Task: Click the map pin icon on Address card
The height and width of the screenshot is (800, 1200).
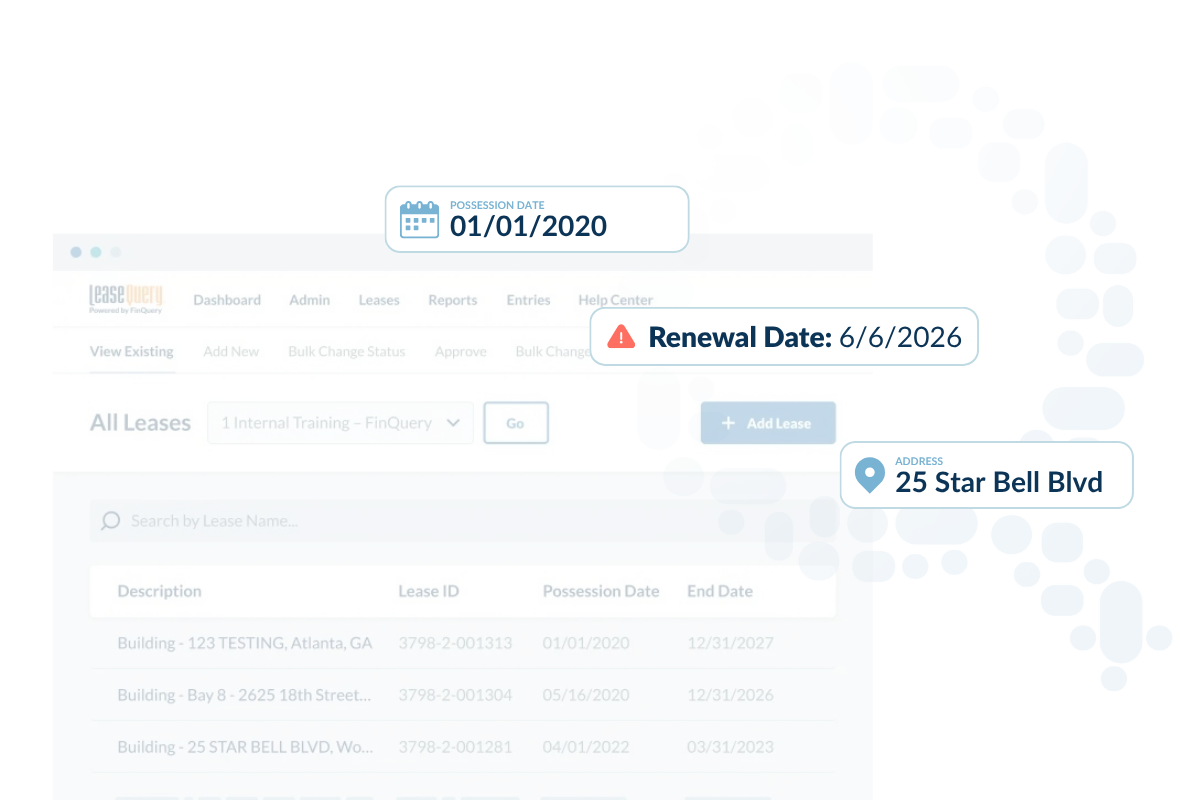Action: pyautogui.click(x=870, y=475)
